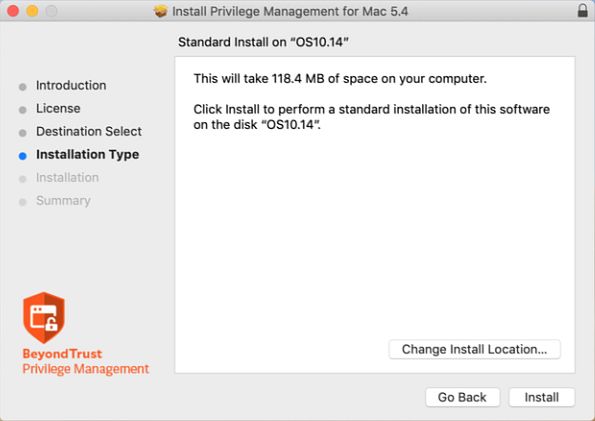Select the Destination Select step label
The height and width of the screenshot is (421, 595).
click(89, 131)
